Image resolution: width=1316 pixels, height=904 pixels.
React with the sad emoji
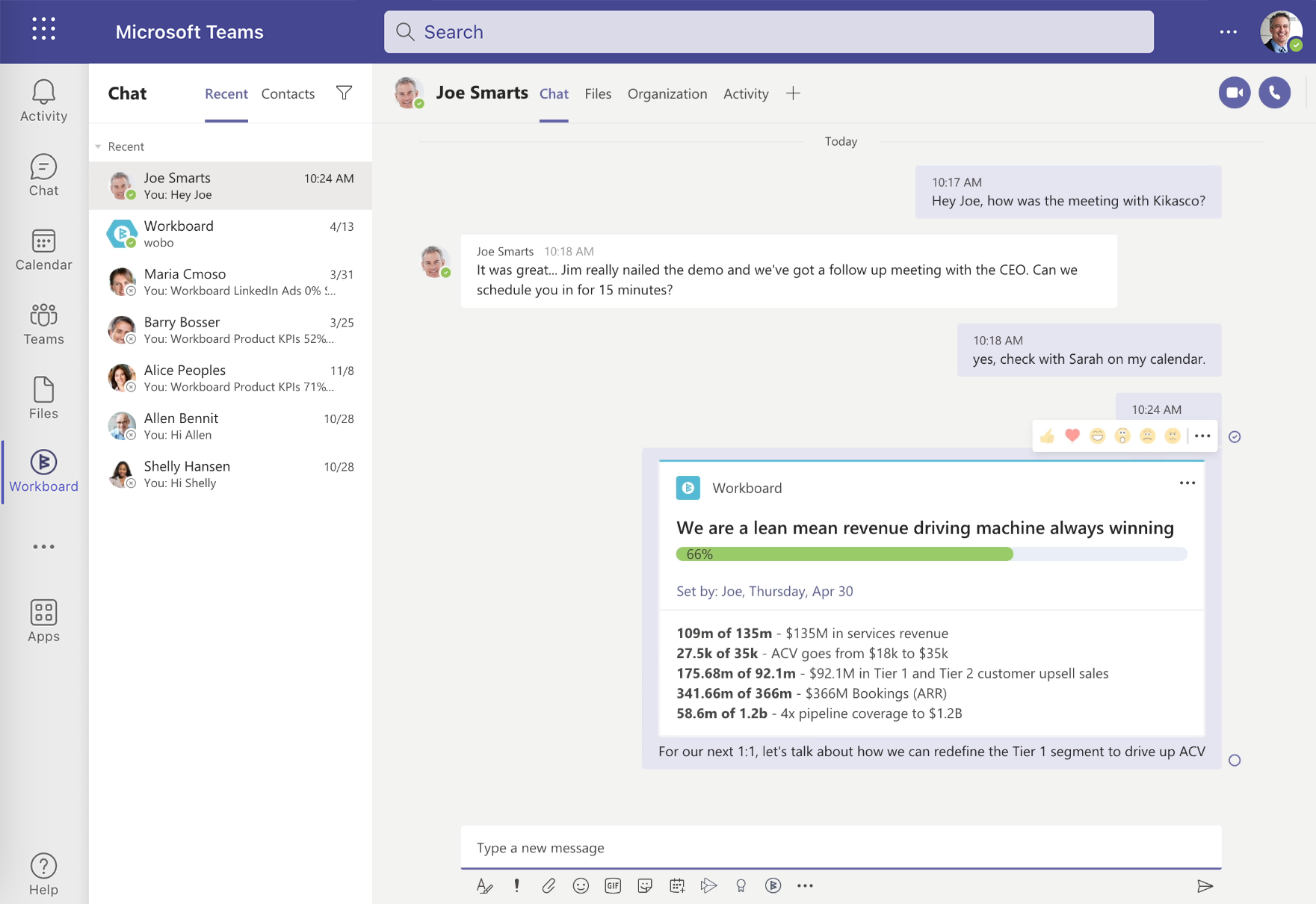pos(1147,436)
